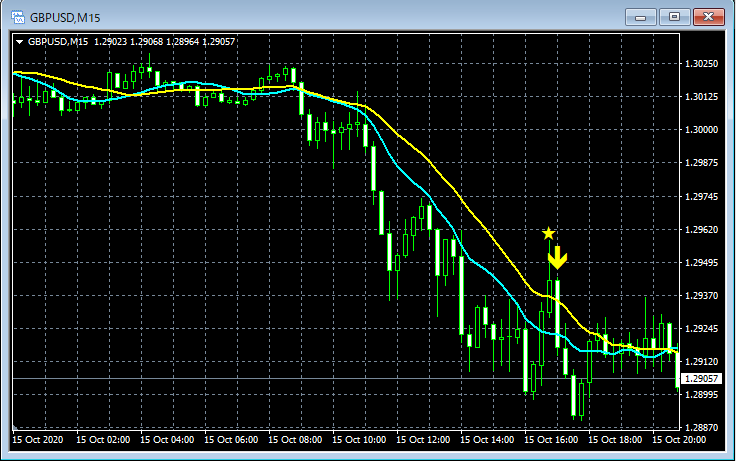The image size is (736, 461).
Task: Click the 15 Oct 04:00 time label
Action: click(167, 440)
